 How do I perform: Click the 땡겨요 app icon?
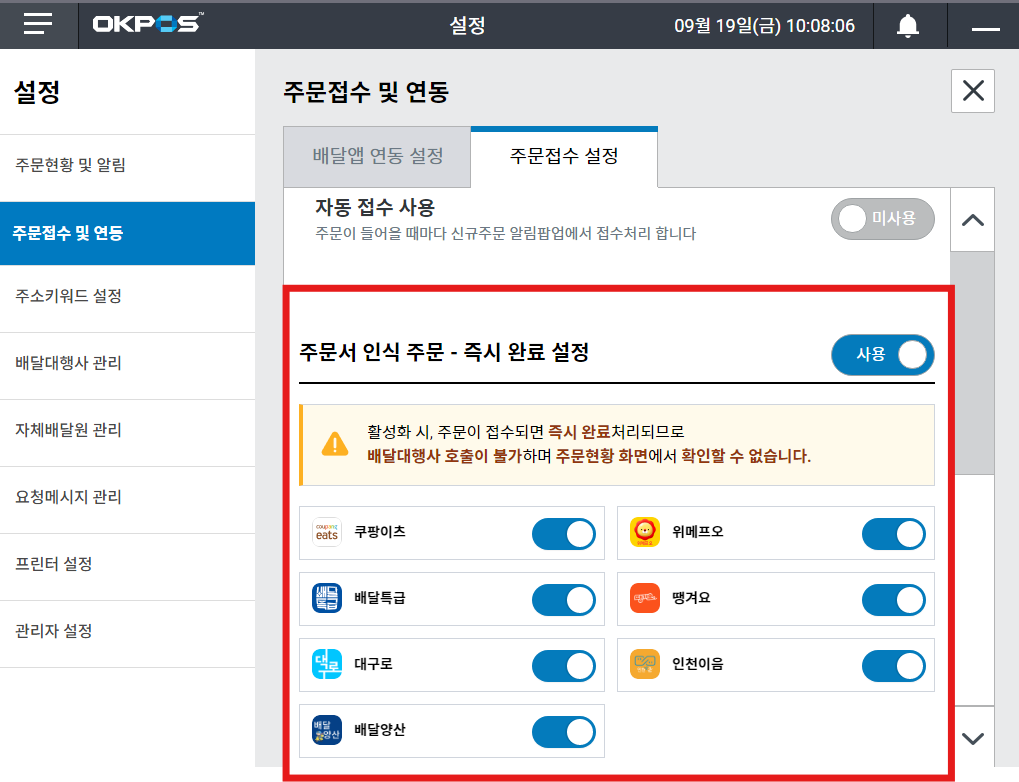(645, 599)
